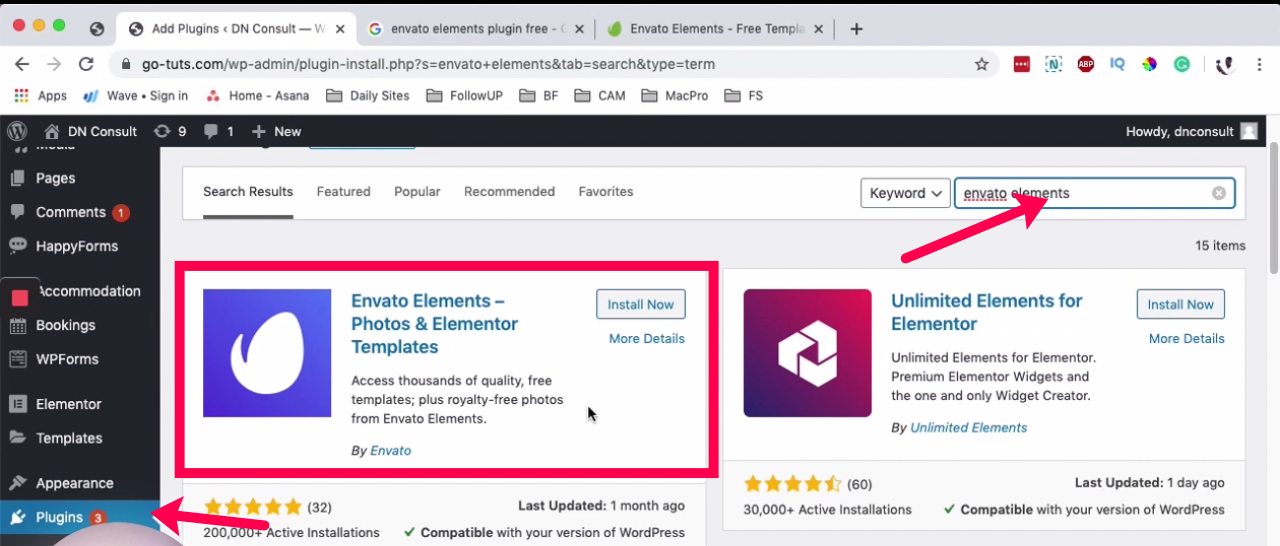Open Wave Sign in bookmark

point(135,96)
